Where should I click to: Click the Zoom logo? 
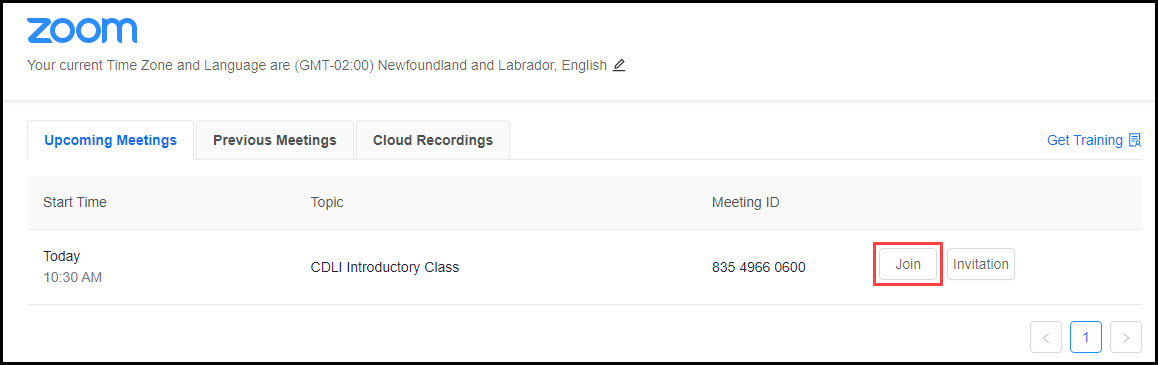(x=82, y=31)
